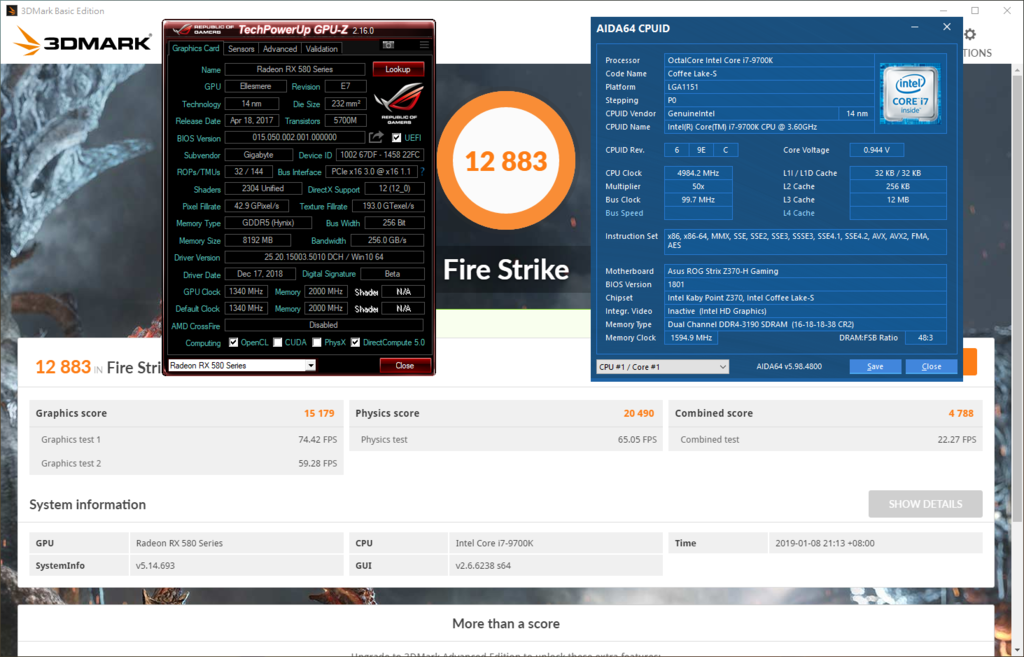1024x657 pixels.
Task: Maximize the 3DMark window
Action: click(x=975, y=10)
